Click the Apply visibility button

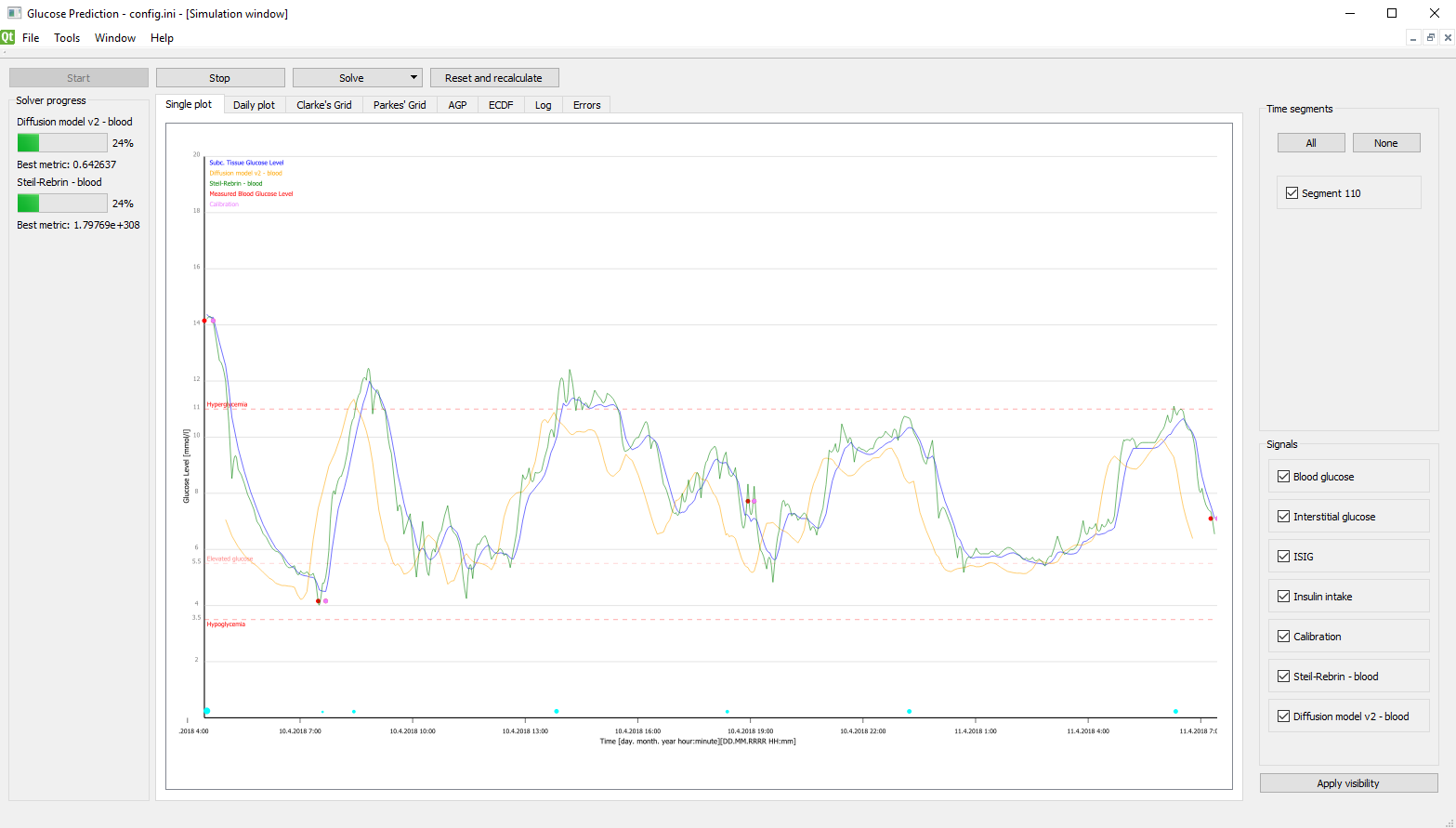pos(1348,783)
